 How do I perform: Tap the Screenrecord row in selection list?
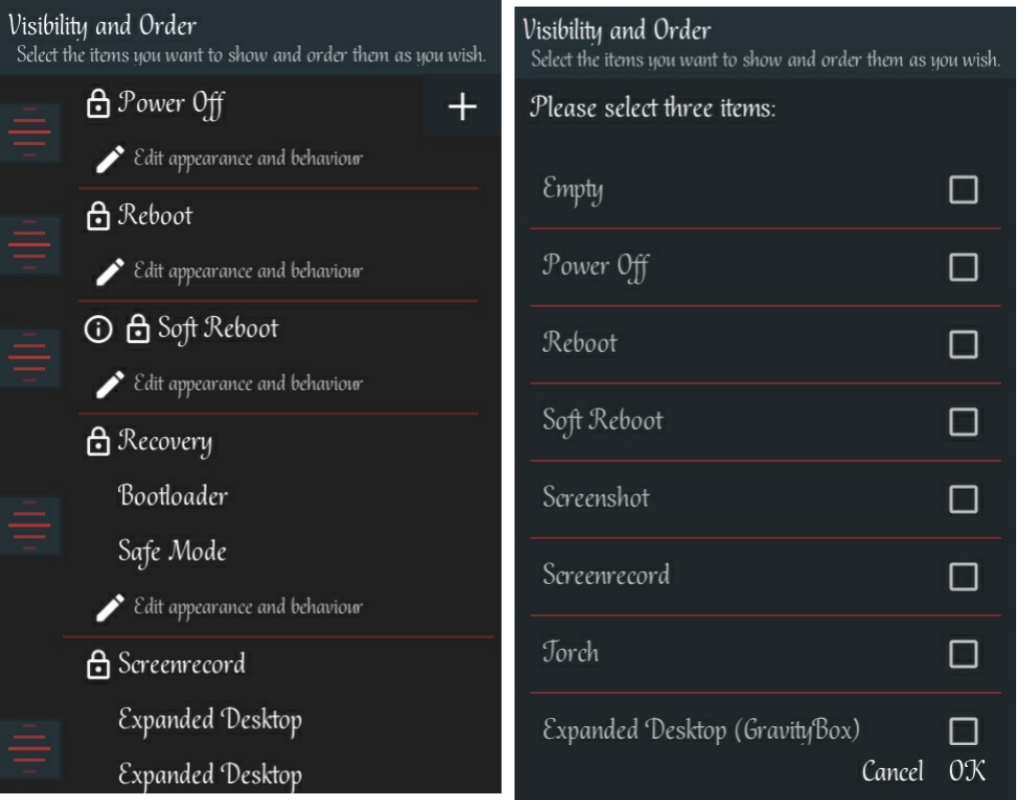607,575
